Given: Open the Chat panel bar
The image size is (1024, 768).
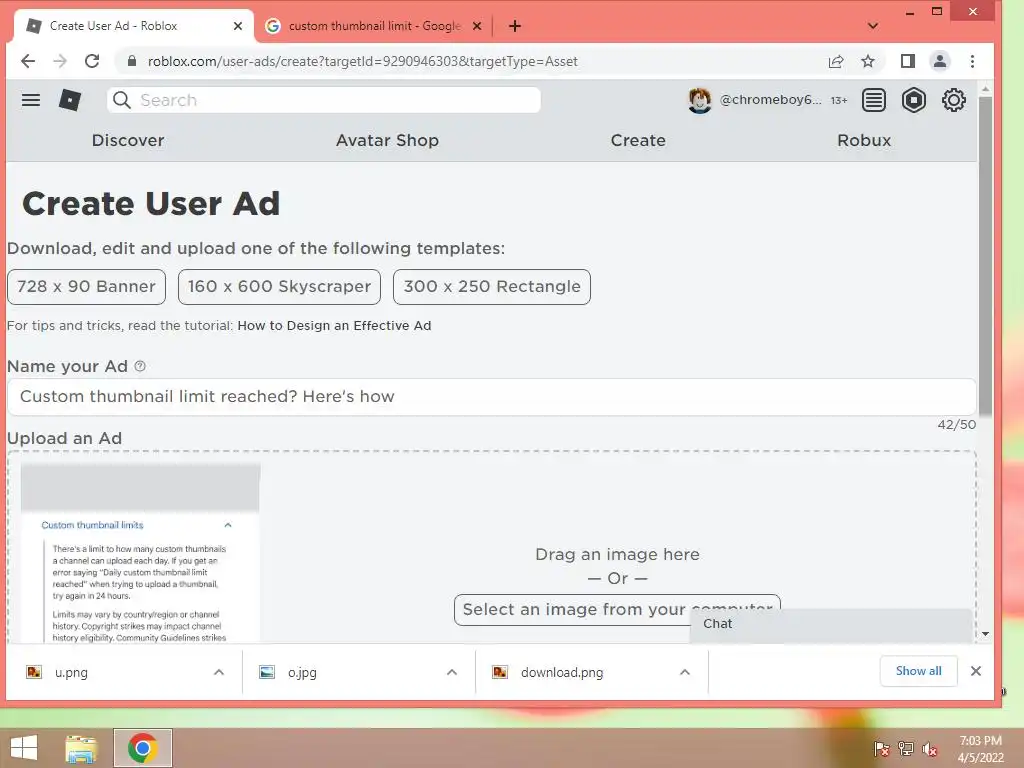Looking at the screenshot, I should [x=831, y=624].
